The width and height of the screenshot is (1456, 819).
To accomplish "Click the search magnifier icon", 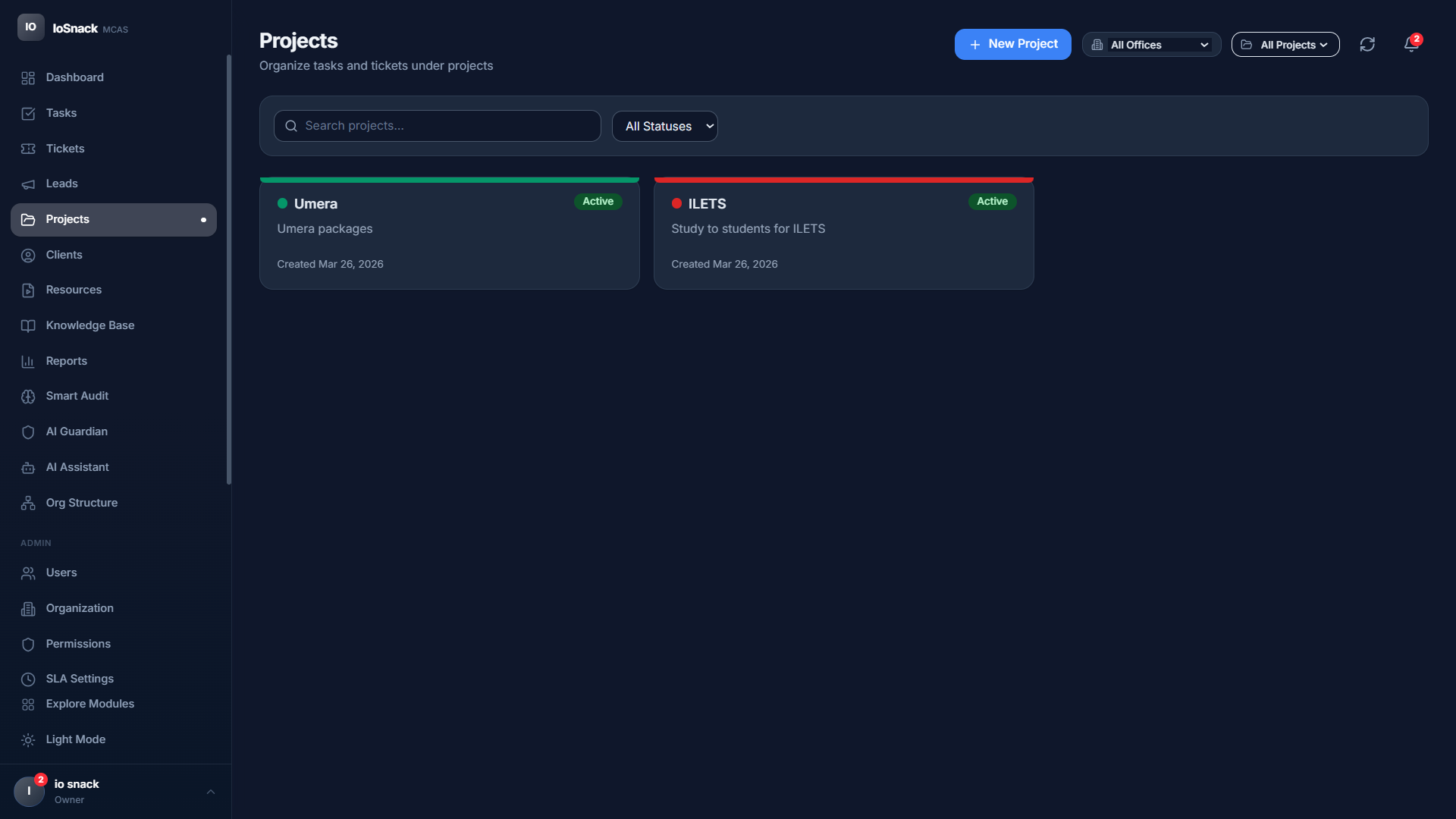I will click(291, 126).
